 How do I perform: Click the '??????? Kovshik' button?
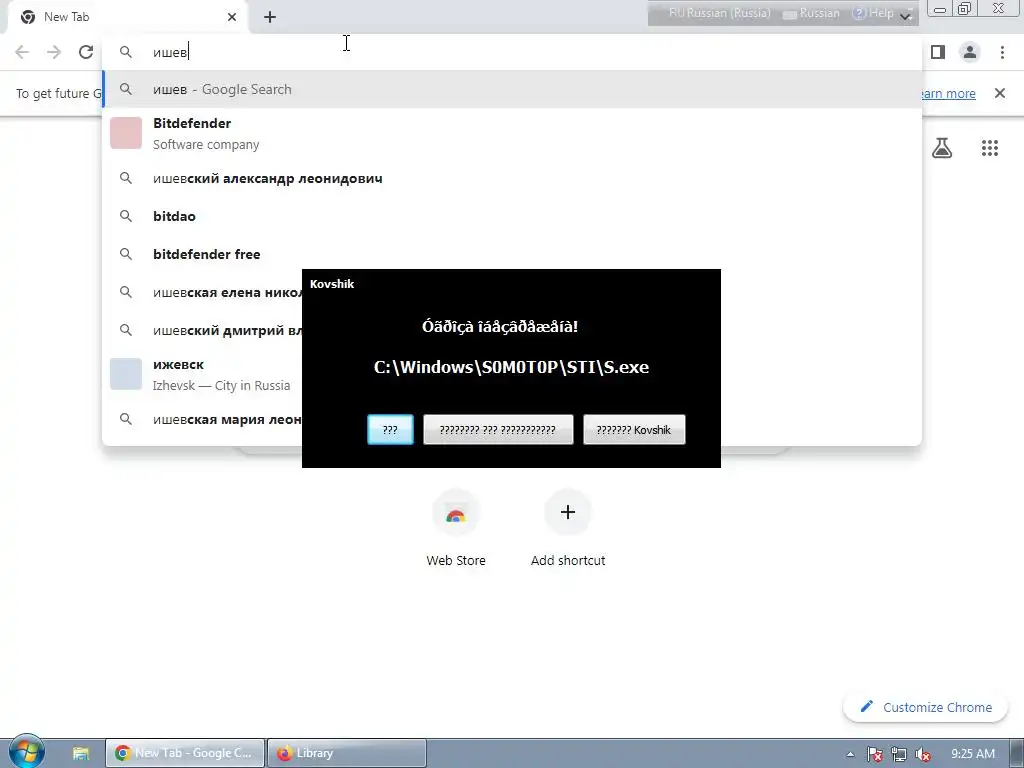(x=634, y=430)
